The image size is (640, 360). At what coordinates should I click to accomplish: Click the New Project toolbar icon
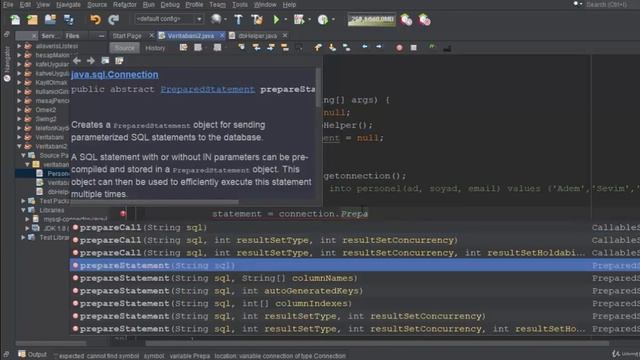[32, 20]
